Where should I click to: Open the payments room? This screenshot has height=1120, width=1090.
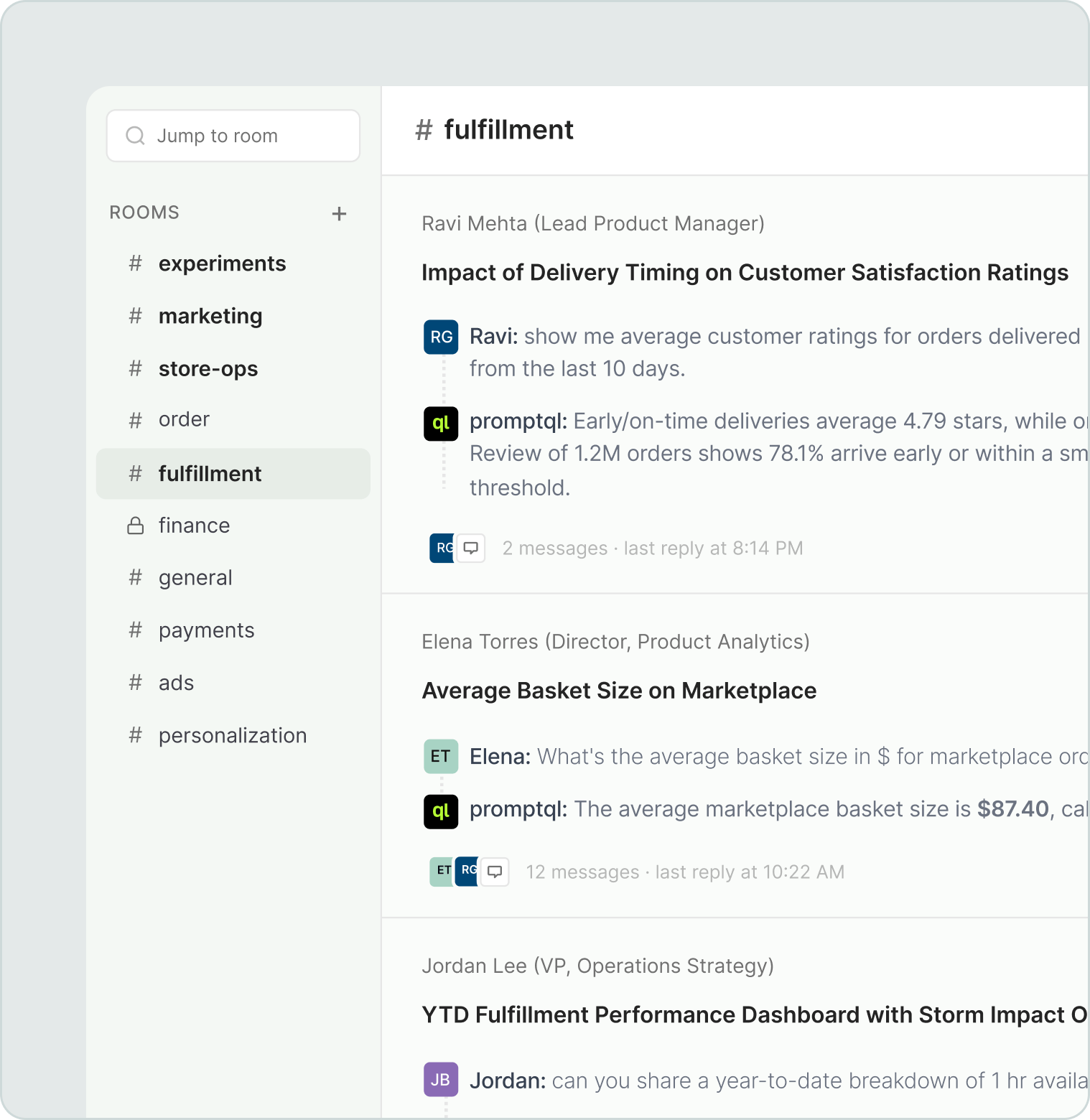click(206, 630)
